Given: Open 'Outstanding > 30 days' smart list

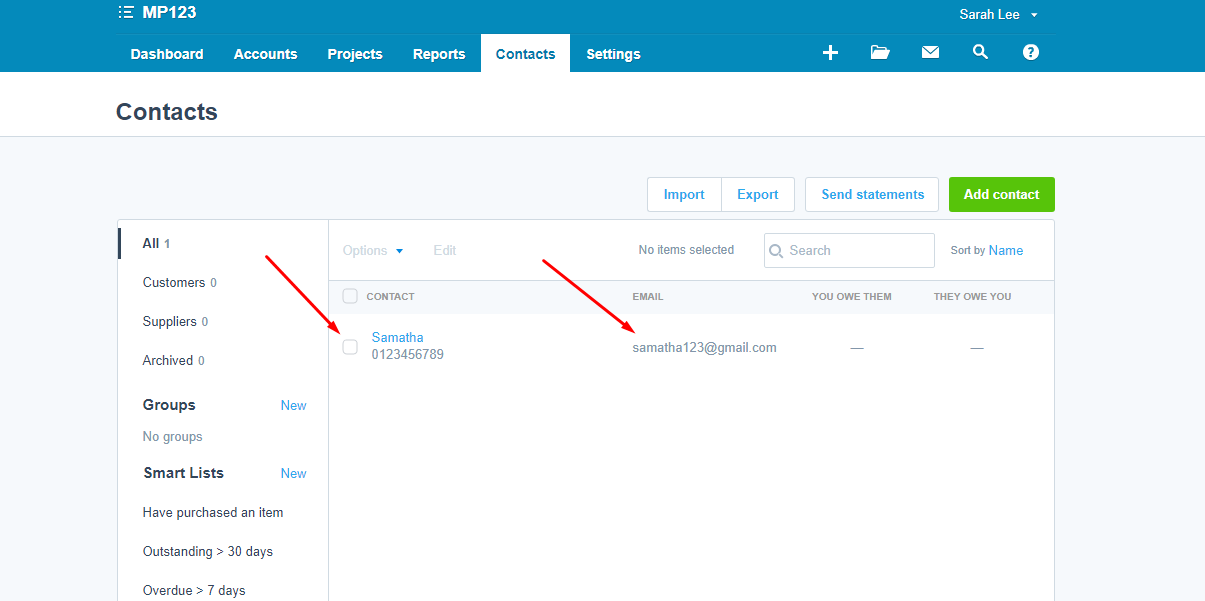Looking at the screenshot, I should 208,551.
